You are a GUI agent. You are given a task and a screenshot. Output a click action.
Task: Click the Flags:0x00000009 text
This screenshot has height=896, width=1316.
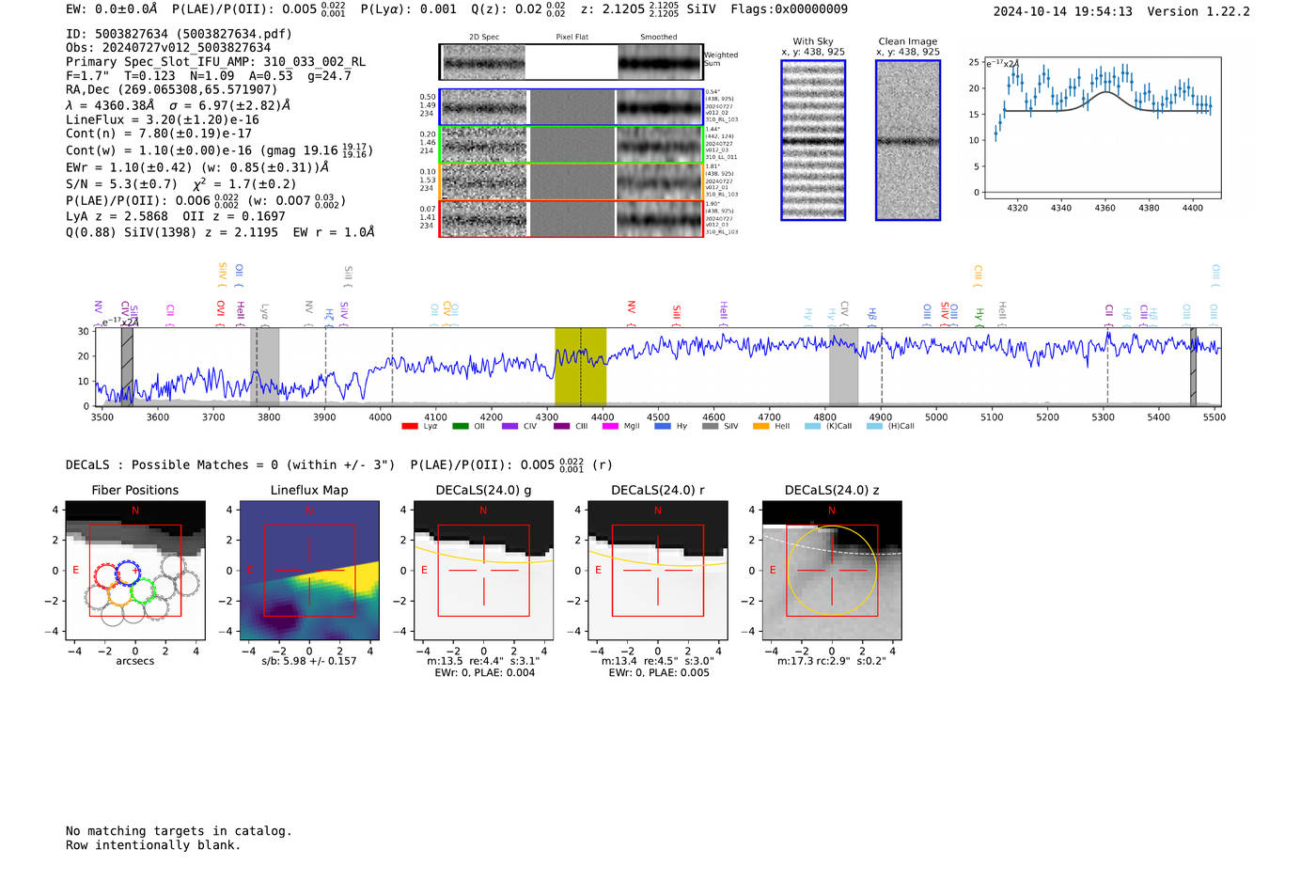790,9
